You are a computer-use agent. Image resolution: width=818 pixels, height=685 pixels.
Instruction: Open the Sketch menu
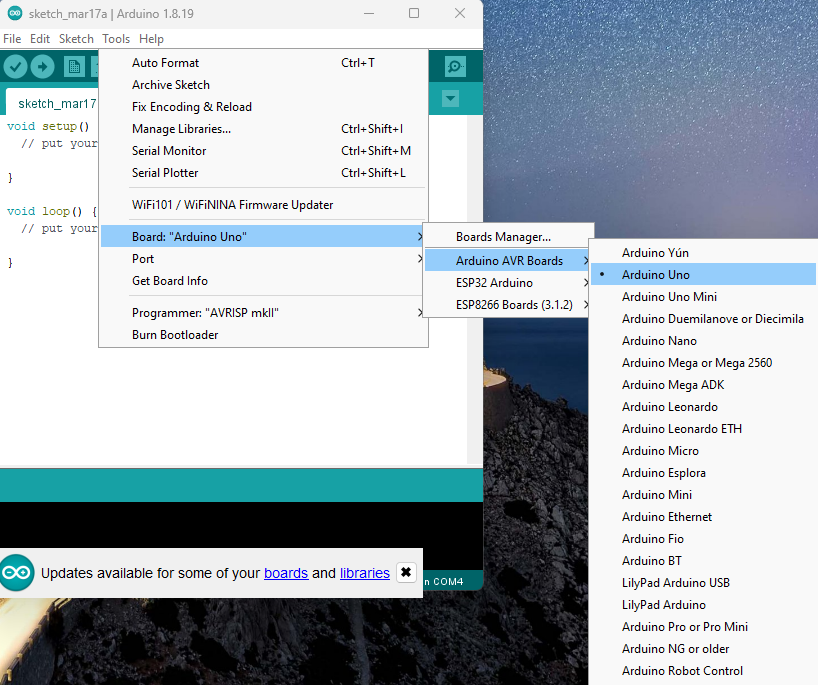click(76, 39)
